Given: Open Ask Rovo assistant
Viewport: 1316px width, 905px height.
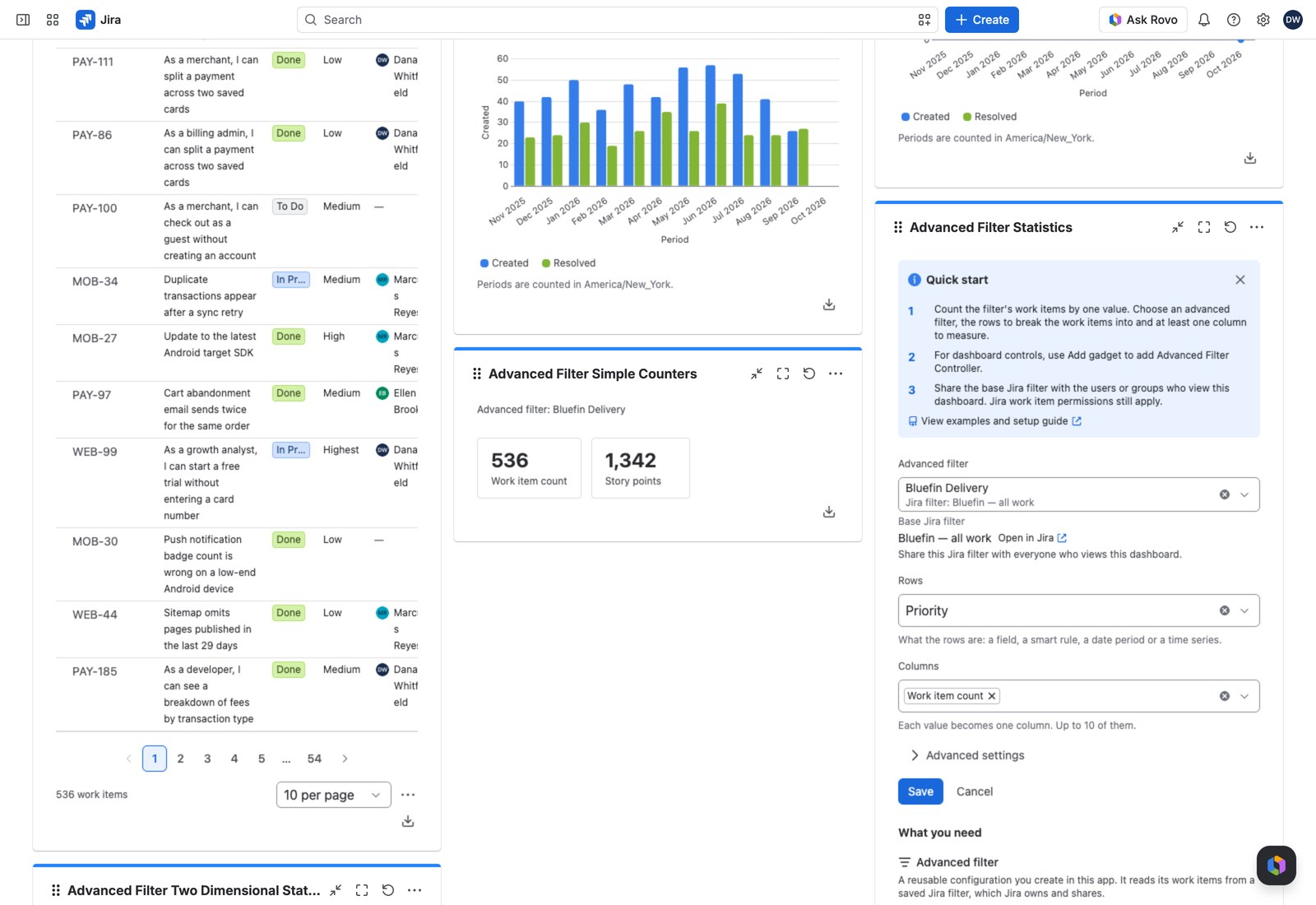Looking at the screenshot, I should [1143, 20].
